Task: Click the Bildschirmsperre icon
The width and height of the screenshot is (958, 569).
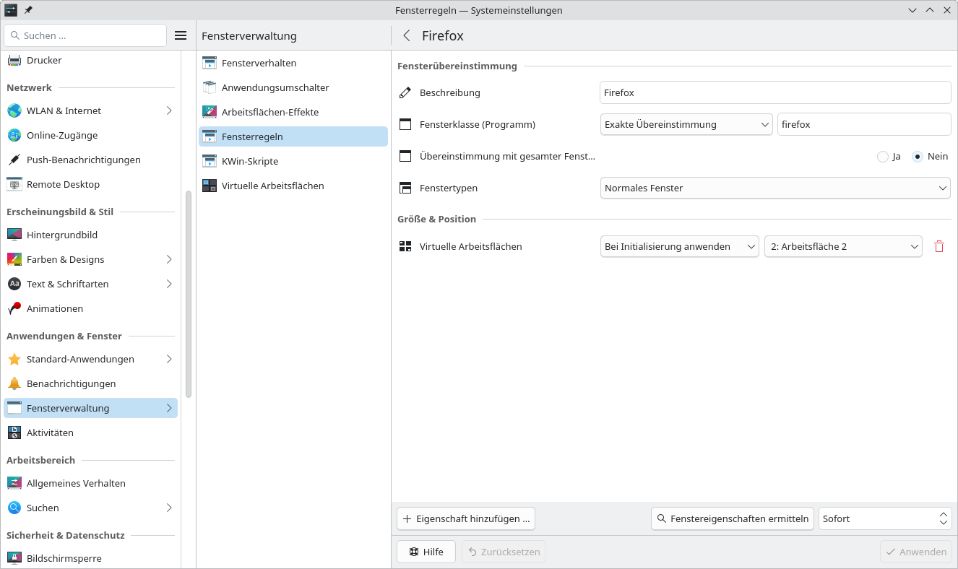Action: (14, 558)
